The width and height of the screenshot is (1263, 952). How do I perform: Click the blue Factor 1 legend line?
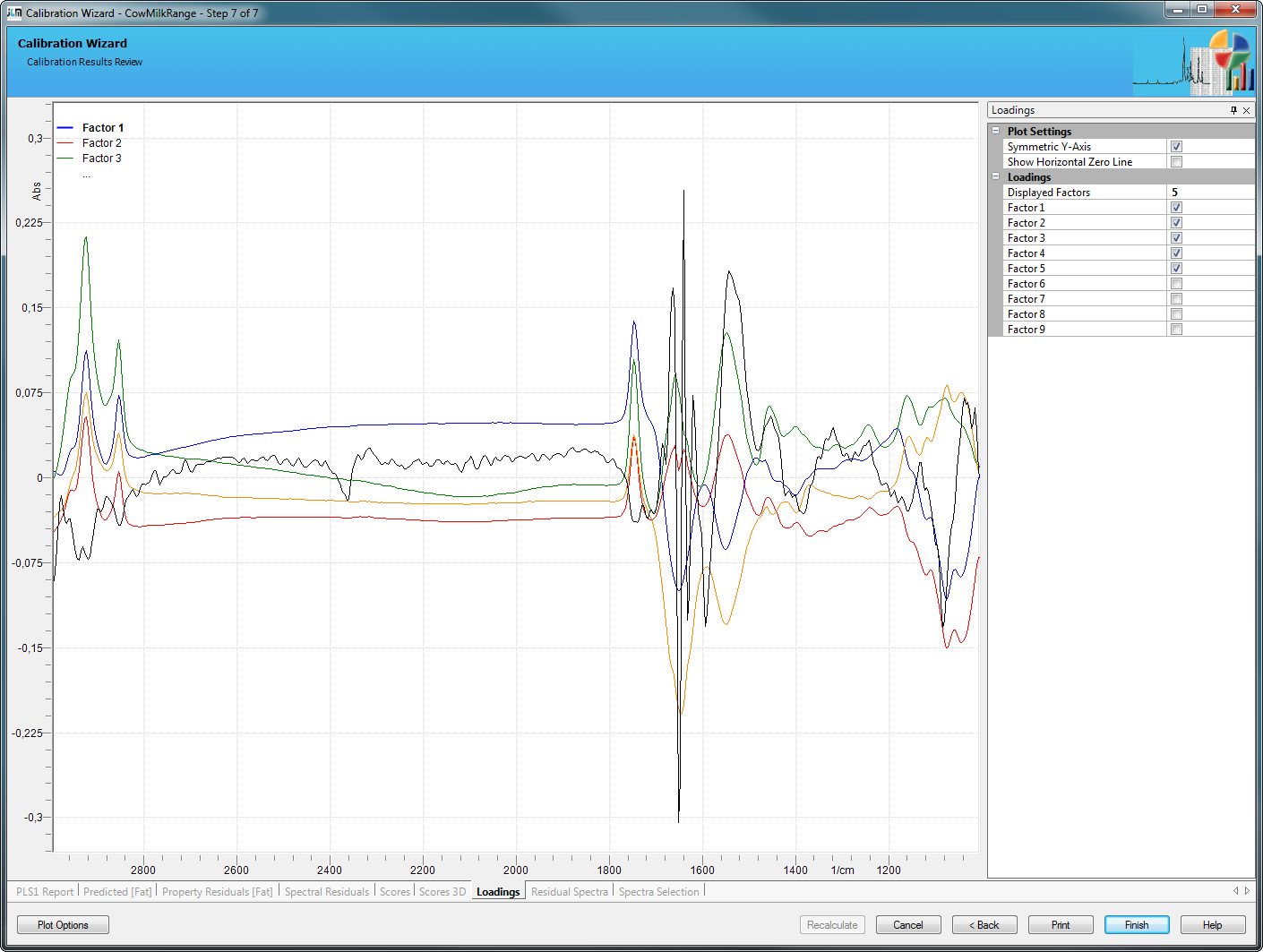point(65,128)
